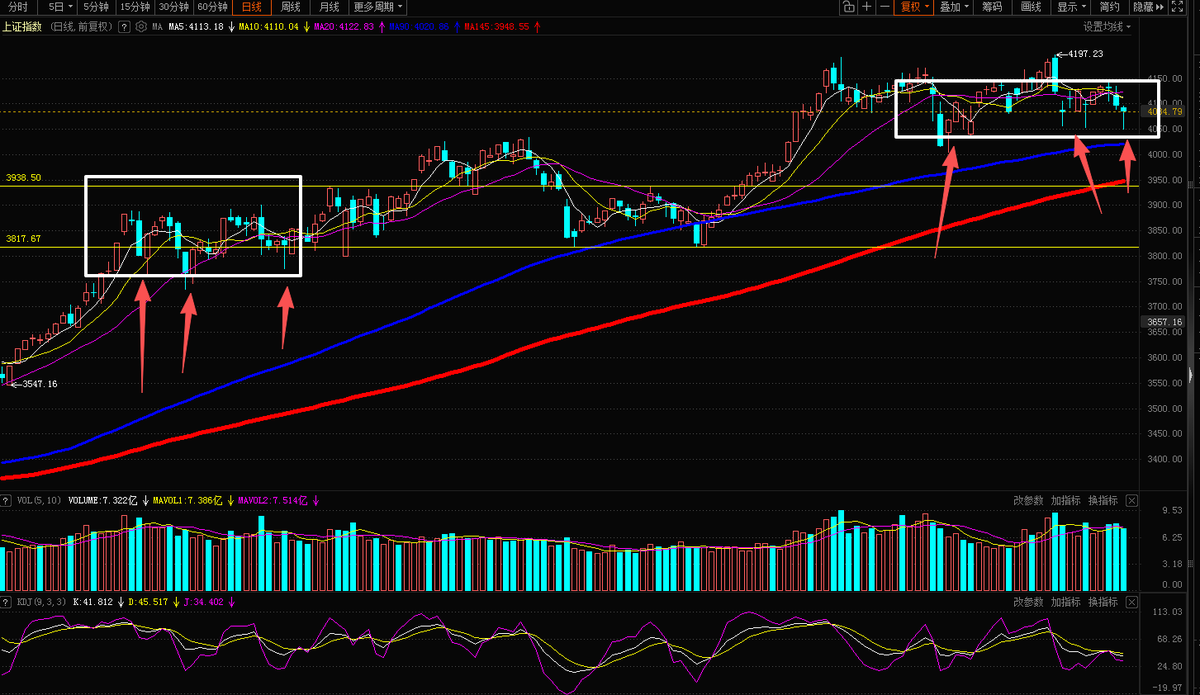
Task: Click 改参数 in the VOL panel
Action: coord(1028,500)
